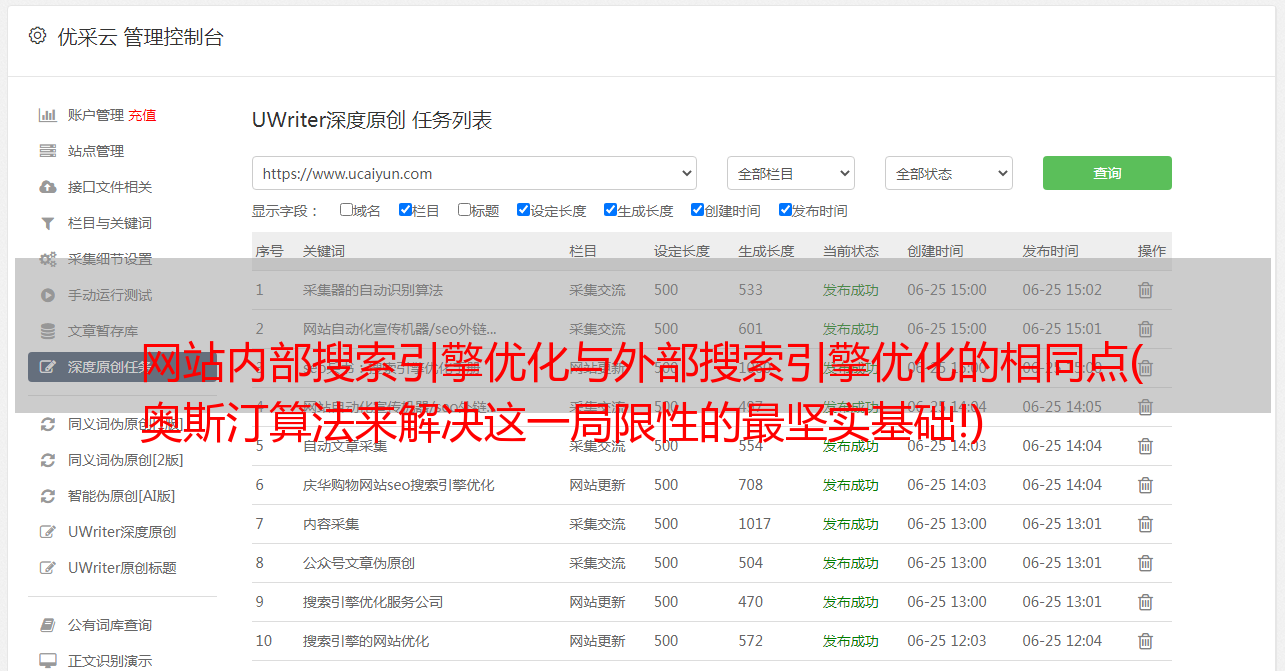Delete the 内容采集 task with trash icon

pos(1146,524)
